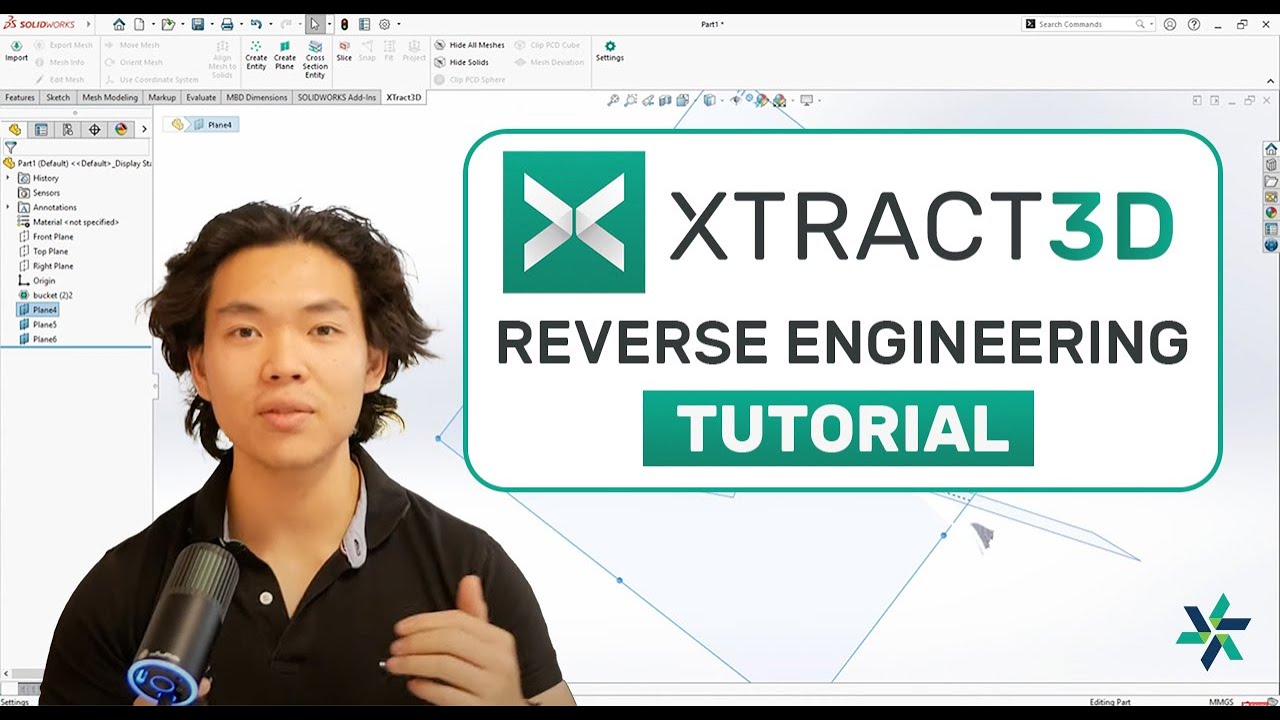Click the Print icon
This screenshot has width=1280, height=720.
click(227, 24)
